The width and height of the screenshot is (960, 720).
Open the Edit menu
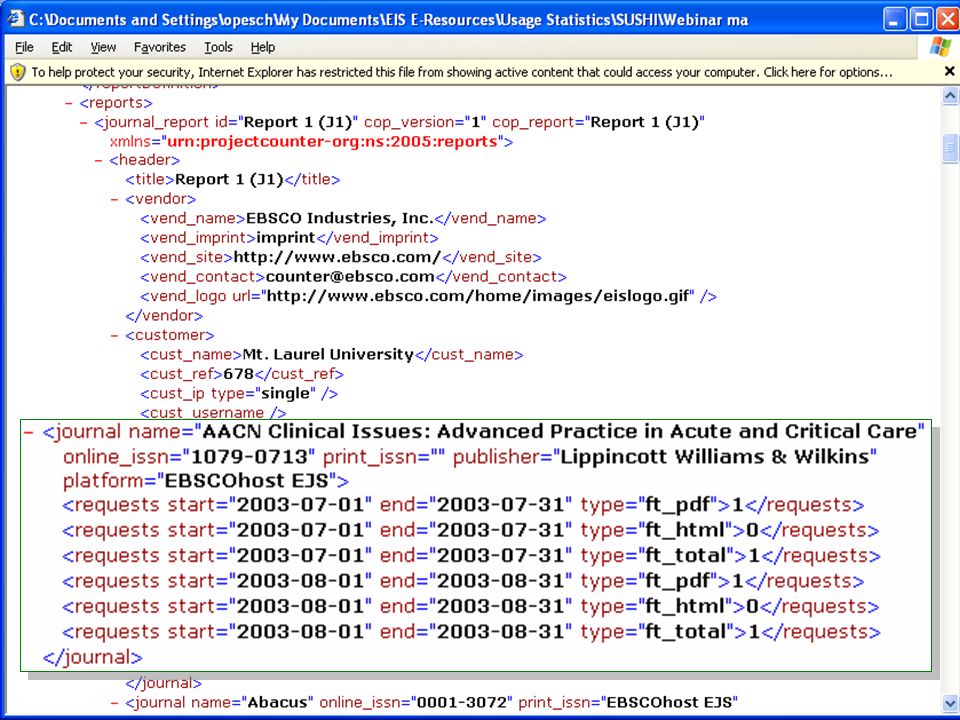(x=61, y=47)
